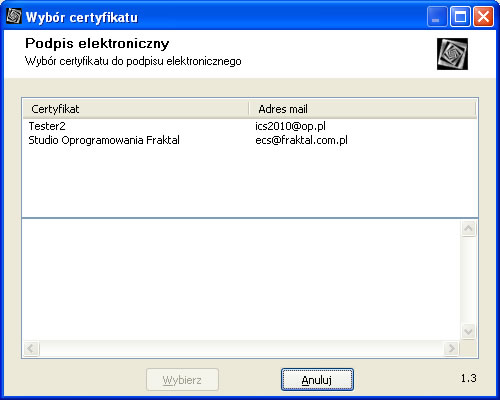Select Studio Oprogramowania Fraktal certificate
This screenshot has height=400, width=500.
(250, 140)
